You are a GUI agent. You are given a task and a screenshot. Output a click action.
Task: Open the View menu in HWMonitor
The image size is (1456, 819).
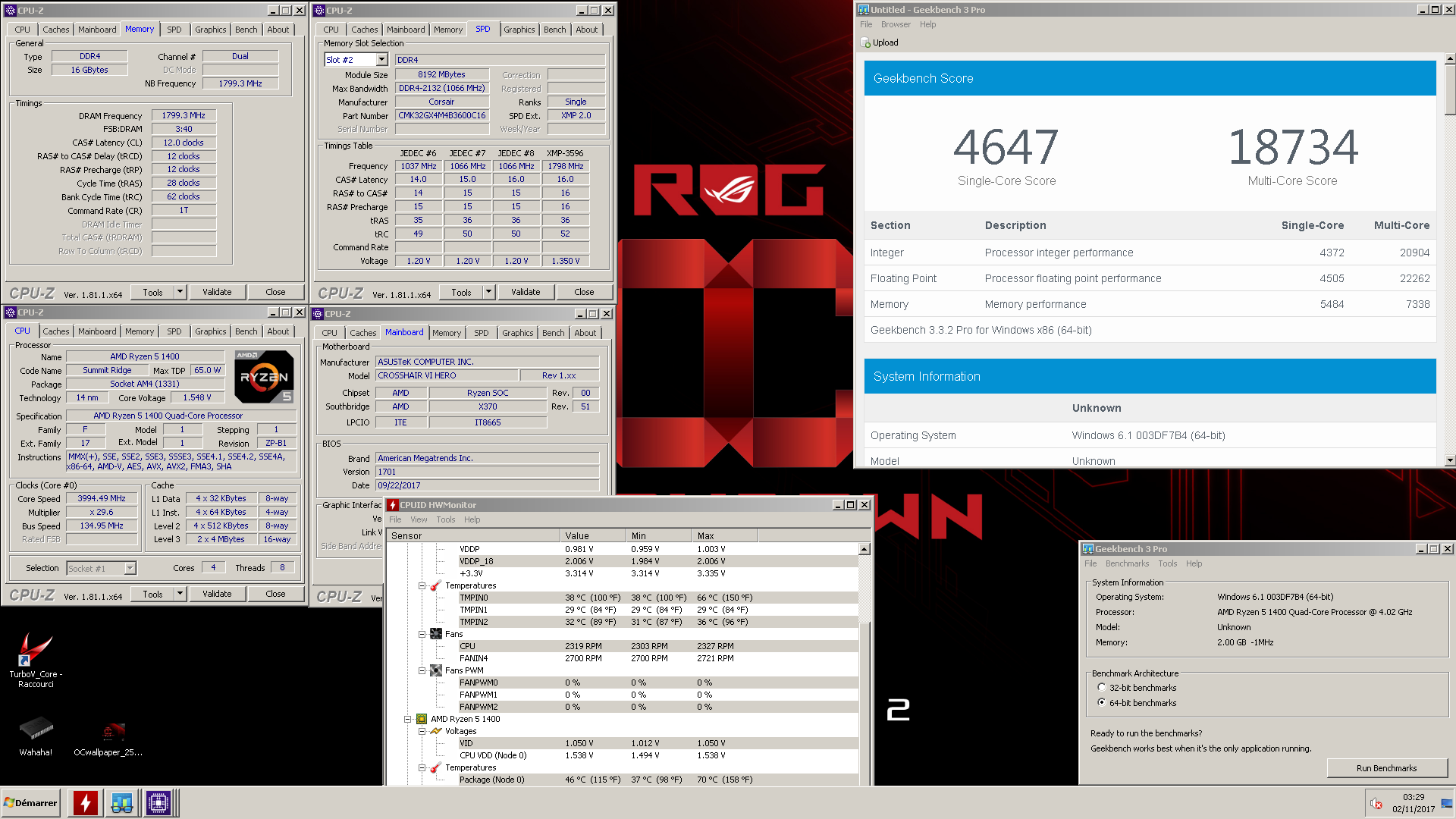click(419, 519)
